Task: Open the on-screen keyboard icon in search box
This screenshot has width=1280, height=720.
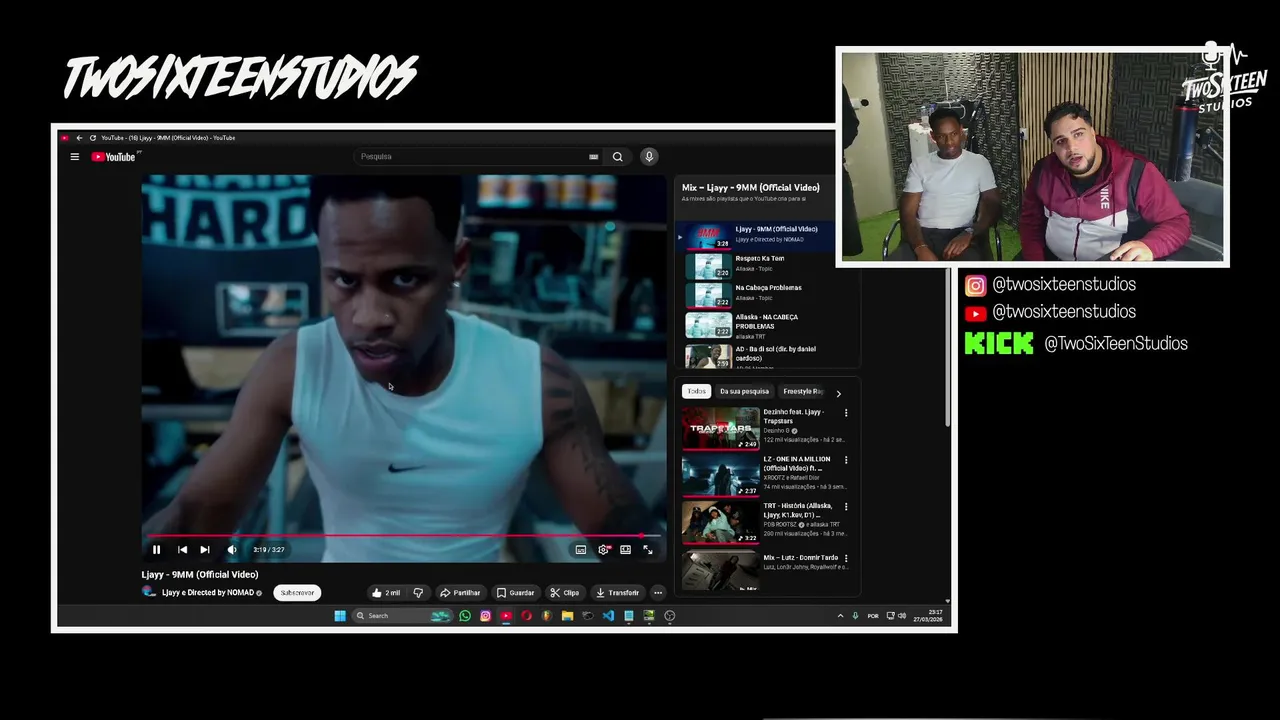Action: point(594,157)
